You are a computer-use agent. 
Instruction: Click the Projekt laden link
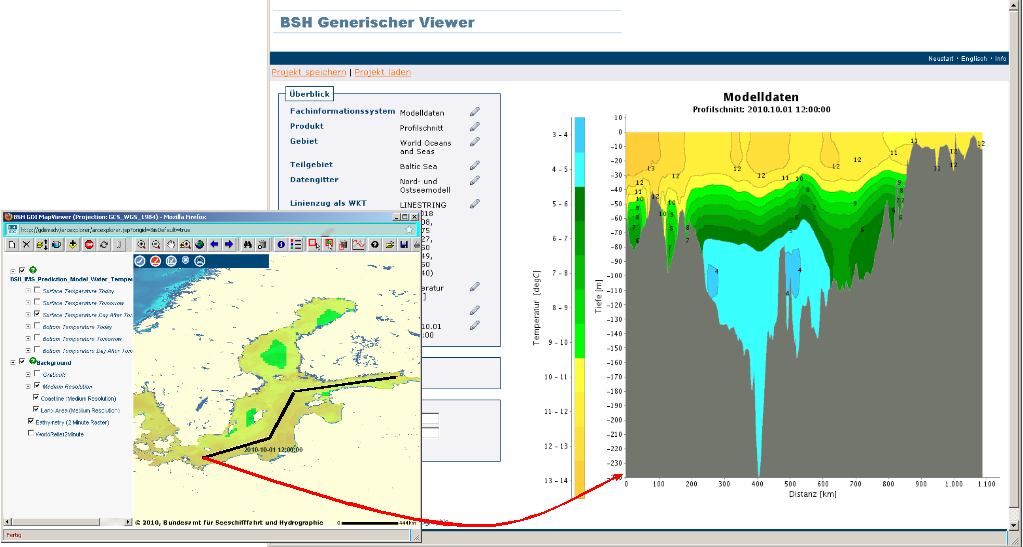click(383, 72)
